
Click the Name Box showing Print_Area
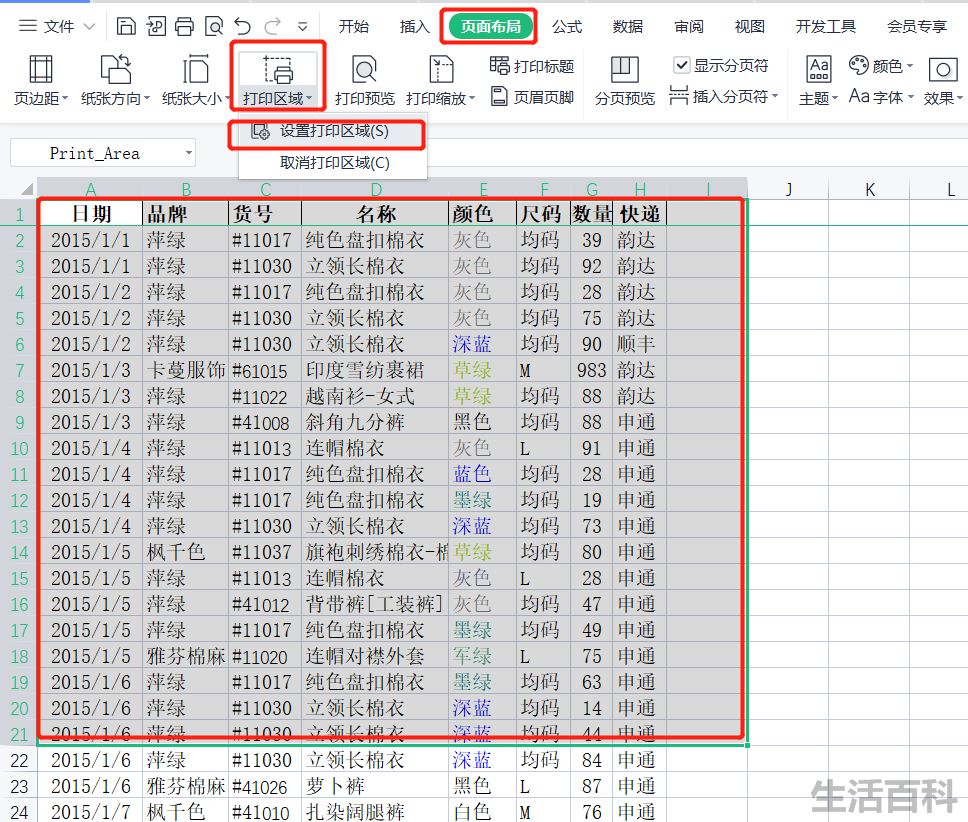(x=94, y=153)
